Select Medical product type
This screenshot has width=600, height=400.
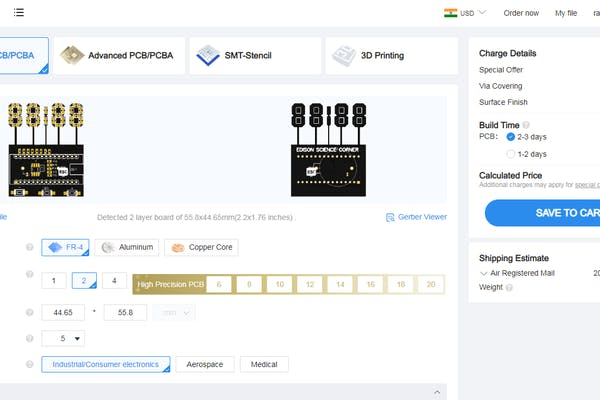coord(264,364)
